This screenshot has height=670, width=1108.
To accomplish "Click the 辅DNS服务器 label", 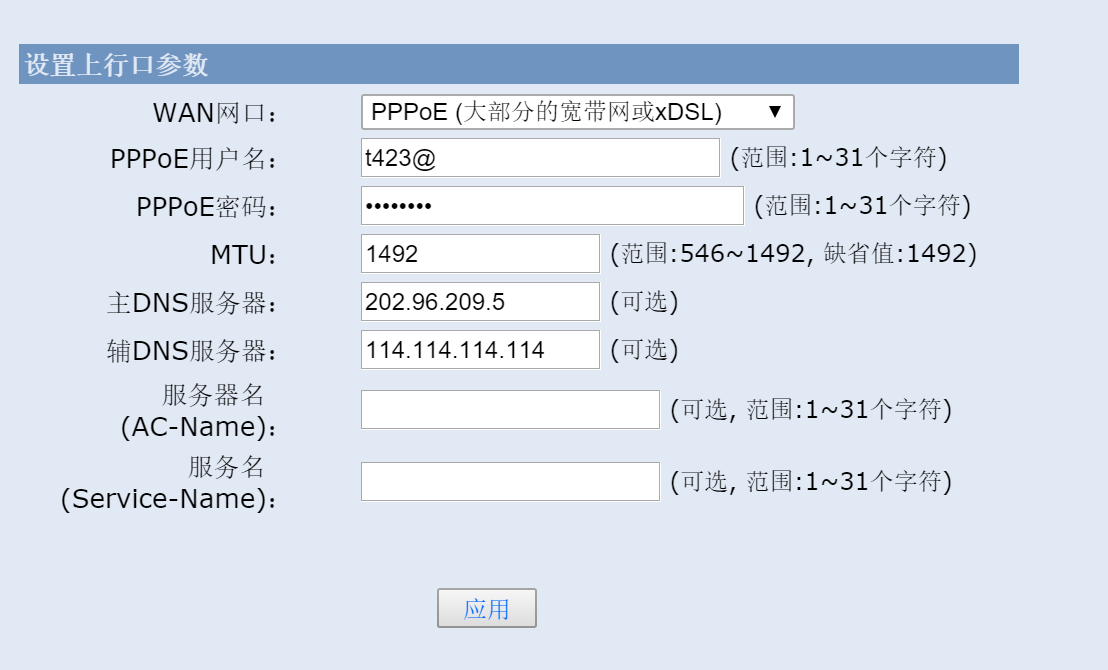I will click(191, 351).
